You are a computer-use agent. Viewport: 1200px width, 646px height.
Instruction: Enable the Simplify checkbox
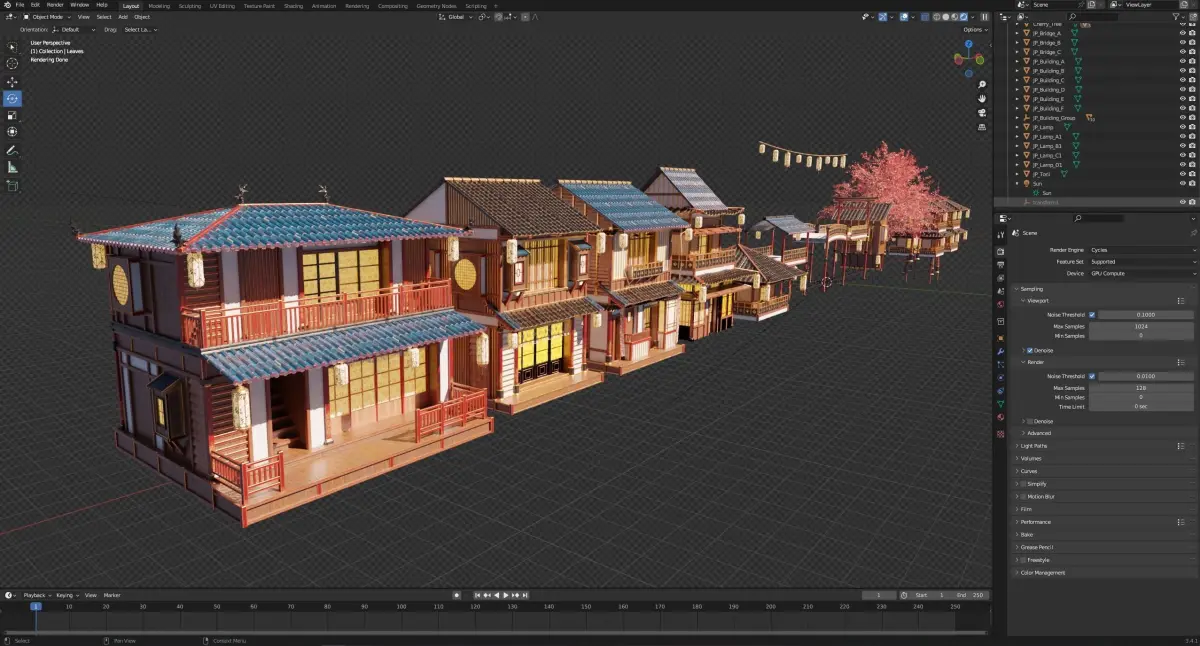(1023, 484)
